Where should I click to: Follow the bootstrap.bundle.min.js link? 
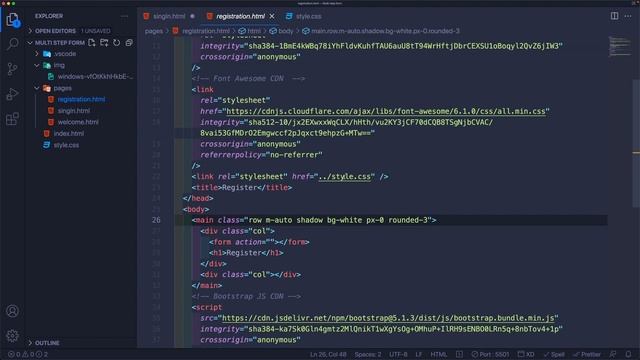click(x=388, y=318)
